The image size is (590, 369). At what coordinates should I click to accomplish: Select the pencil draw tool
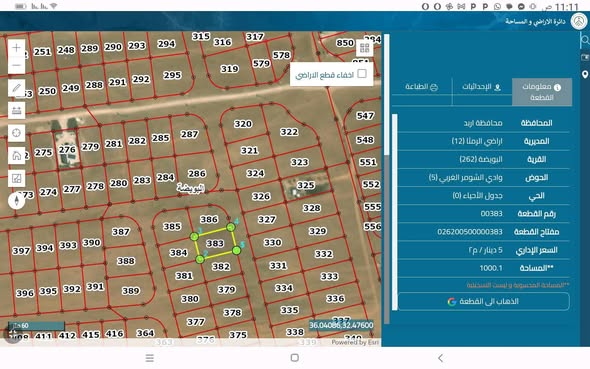[x=16, y=88]
